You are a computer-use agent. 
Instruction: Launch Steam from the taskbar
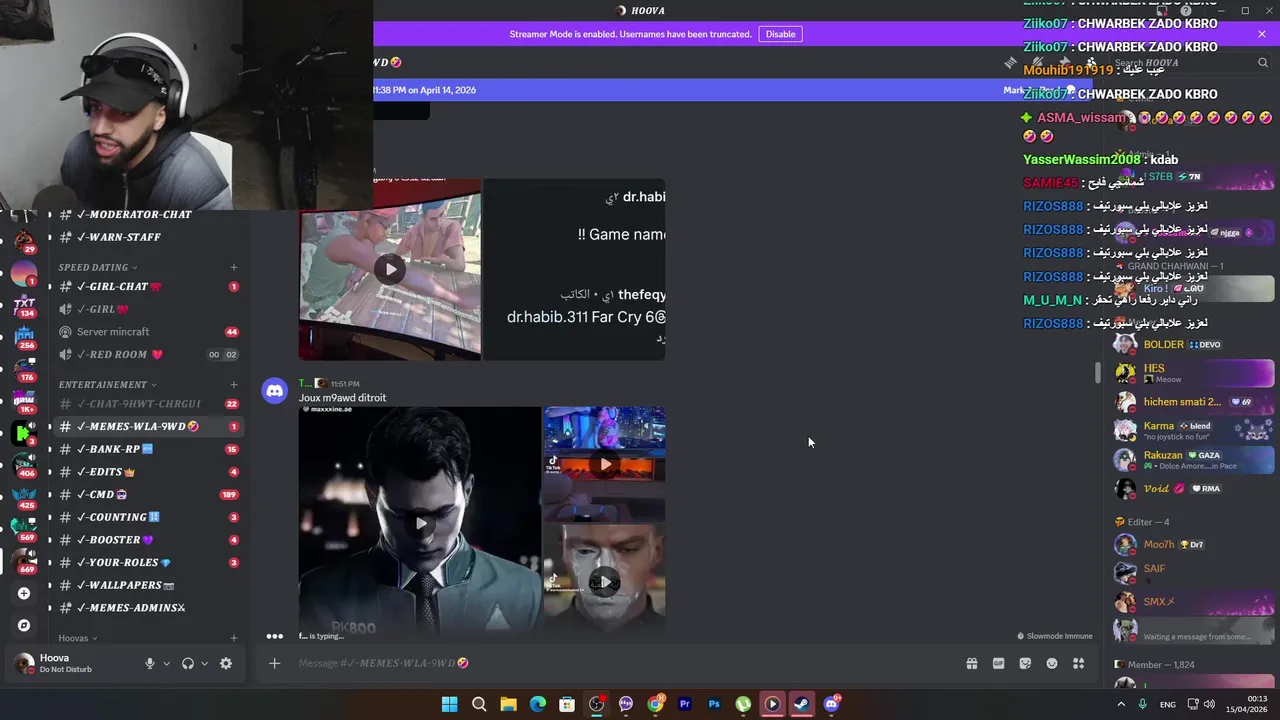pyautogui.click(x=802, y=704)
